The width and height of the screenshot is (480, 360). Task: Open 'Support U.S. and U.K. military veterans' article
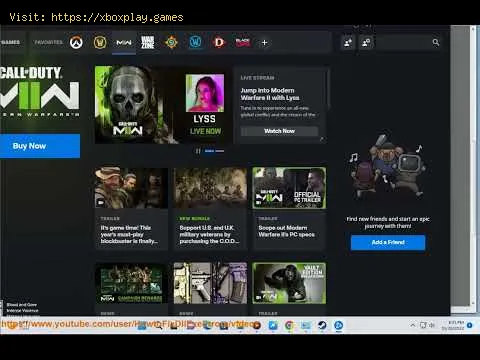click(209, 234)
